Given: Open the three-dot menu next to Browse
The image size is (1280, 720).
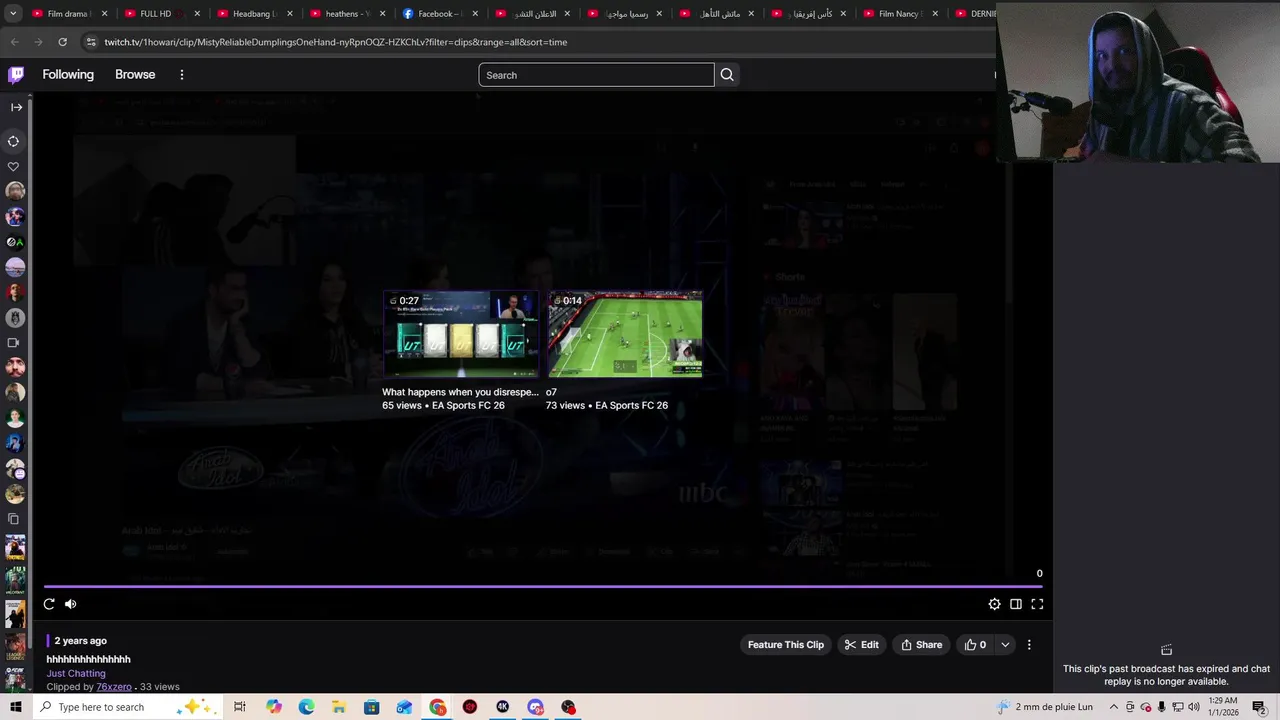Looking at the screenshot, I should point(181,75).
